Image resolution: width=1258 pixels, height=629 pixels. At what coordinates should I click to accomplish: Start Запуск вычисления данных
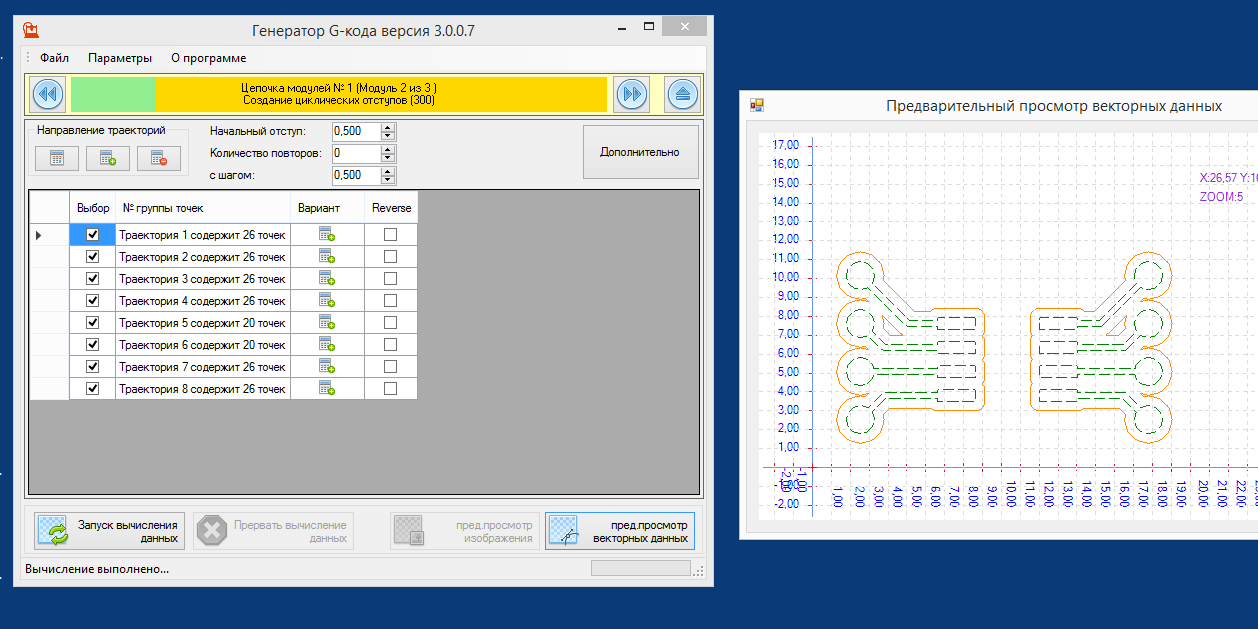[x=109, y=531]
